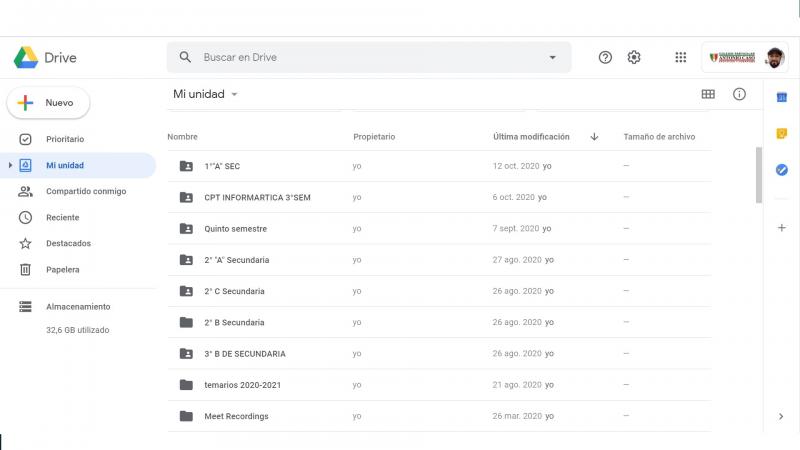This screenshot has height=450, width=800.
Task: Click the file list vertical scrollbar
Action: point(759,175)
